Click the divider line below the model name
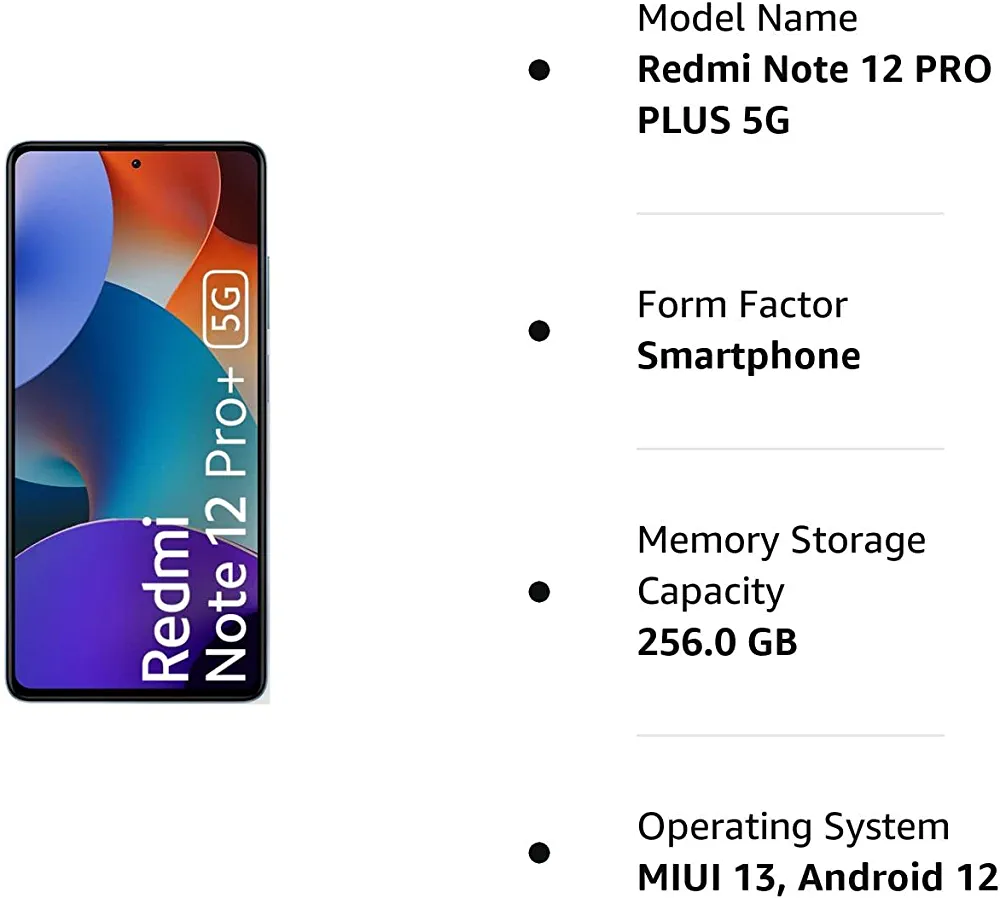 pyautogui.click(x=790, y=213)
